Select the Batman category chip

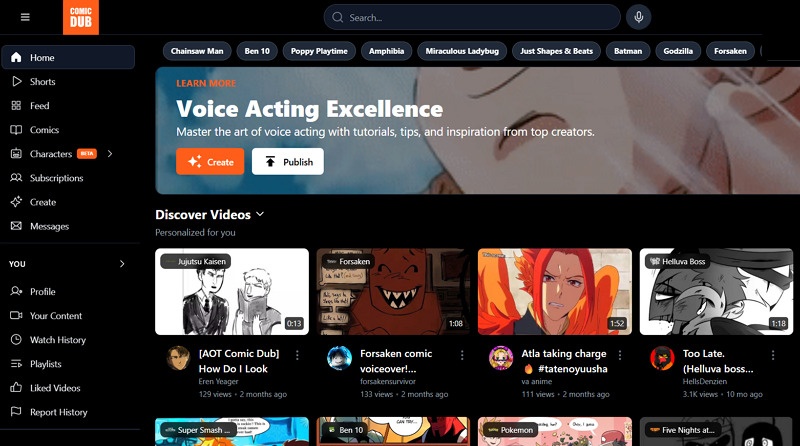[628, 51]
